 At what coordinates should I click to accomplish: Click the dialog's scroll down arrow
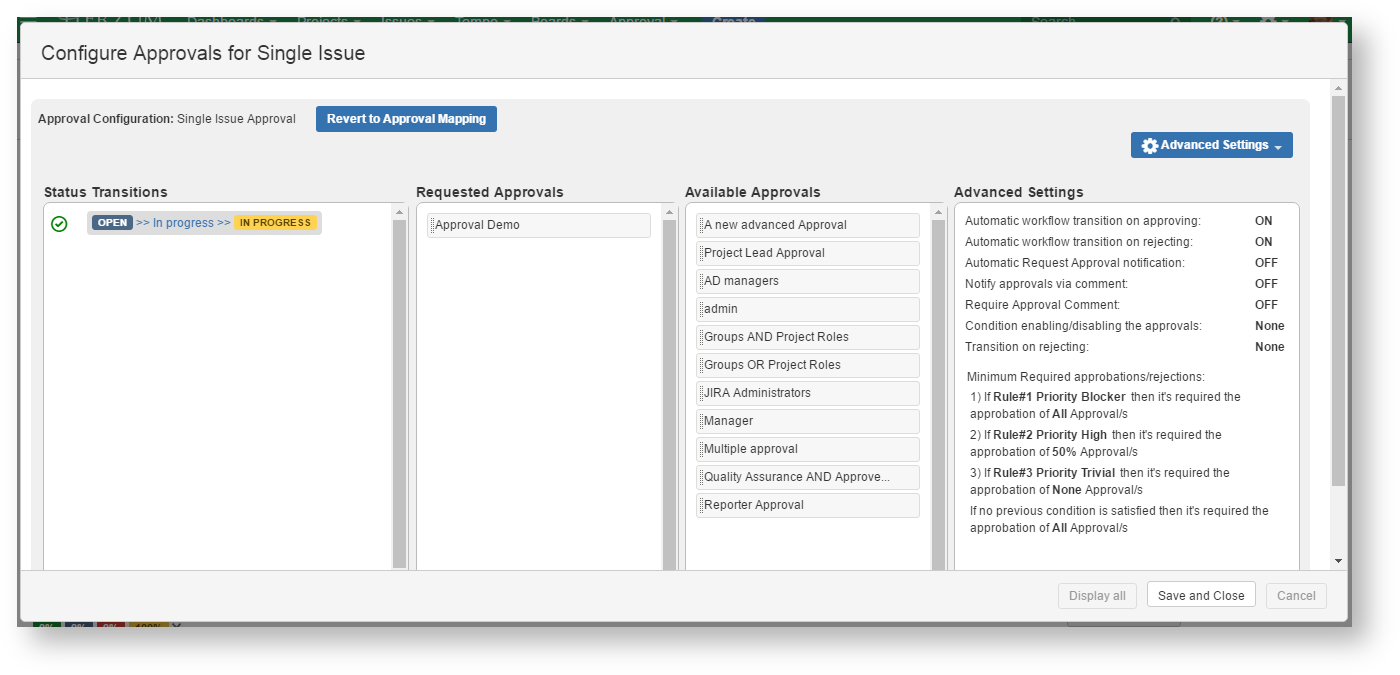(x=1338, y=561)
